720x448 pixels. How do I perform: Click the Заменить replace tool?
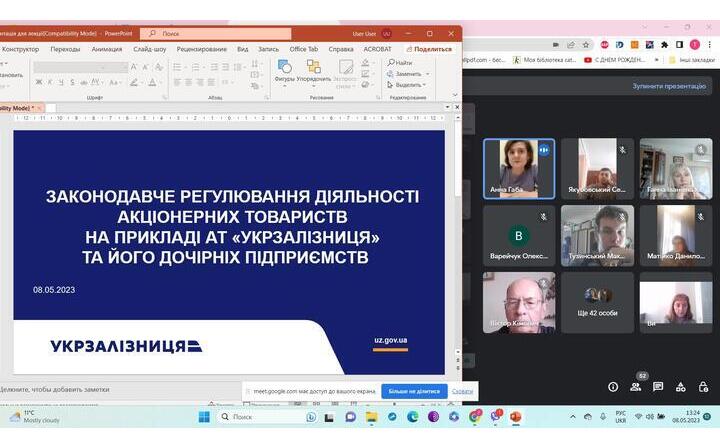(405, 73)
